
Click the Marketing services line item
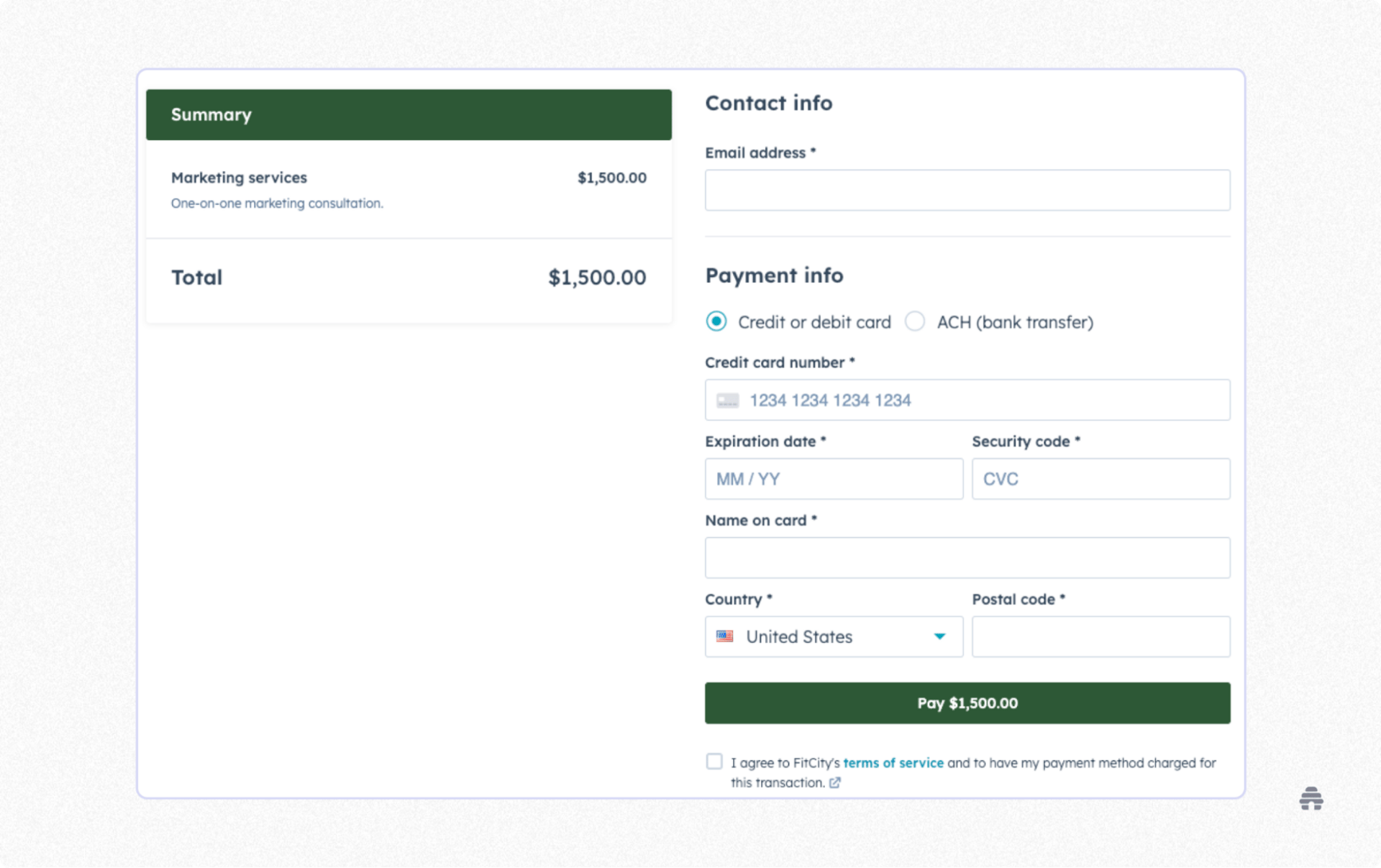coord(239,178)
